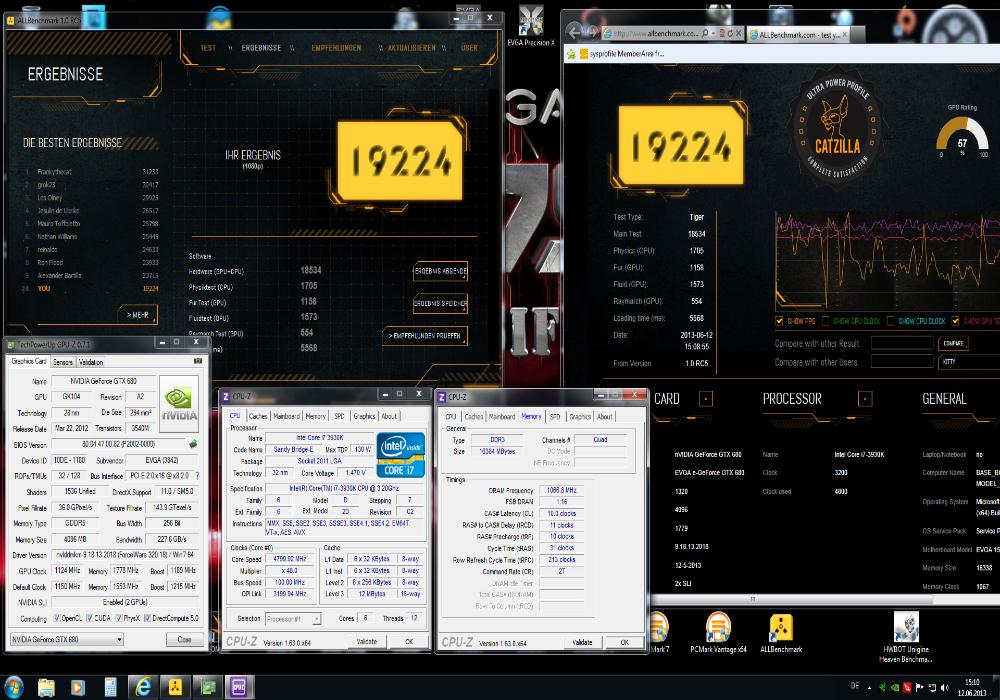Click the volume speaker tray icon
Screen dimensions: 1000x700
pos(945,687)
